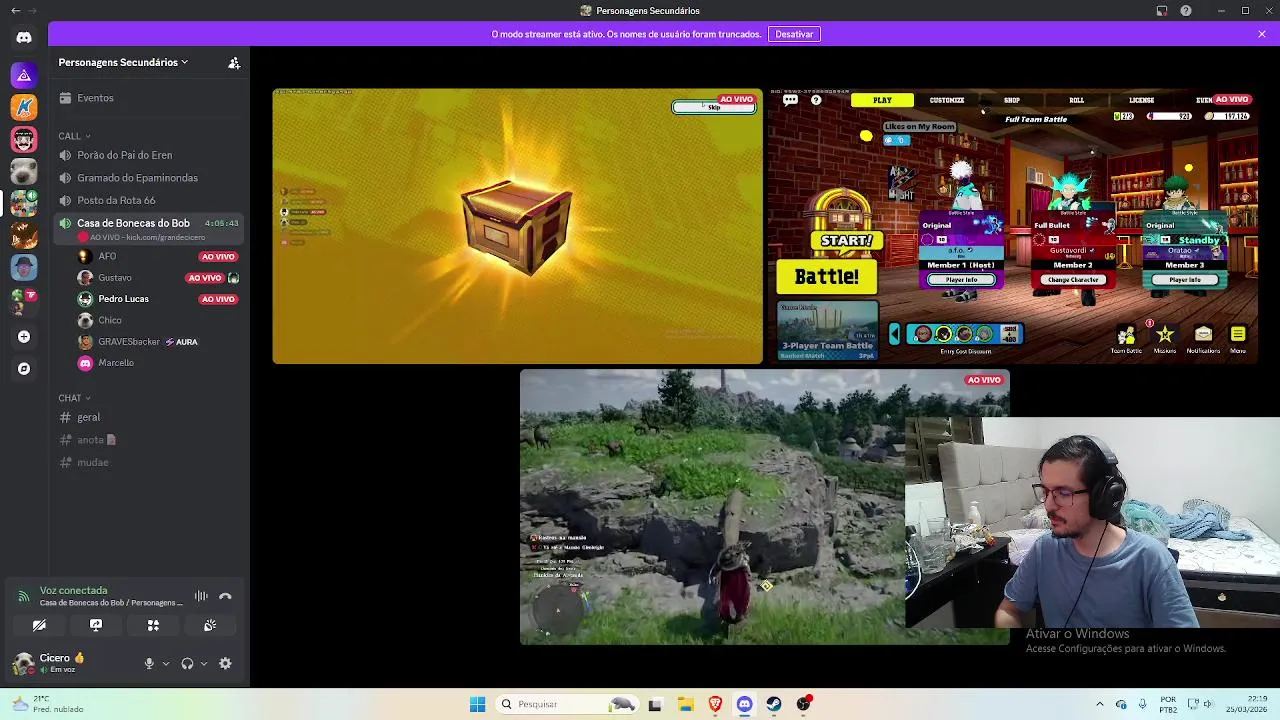Click CUSTOMIZE tab in game stream
Image resolution: width=1280 pixels, height=720 pixels.
click(947, 100)
